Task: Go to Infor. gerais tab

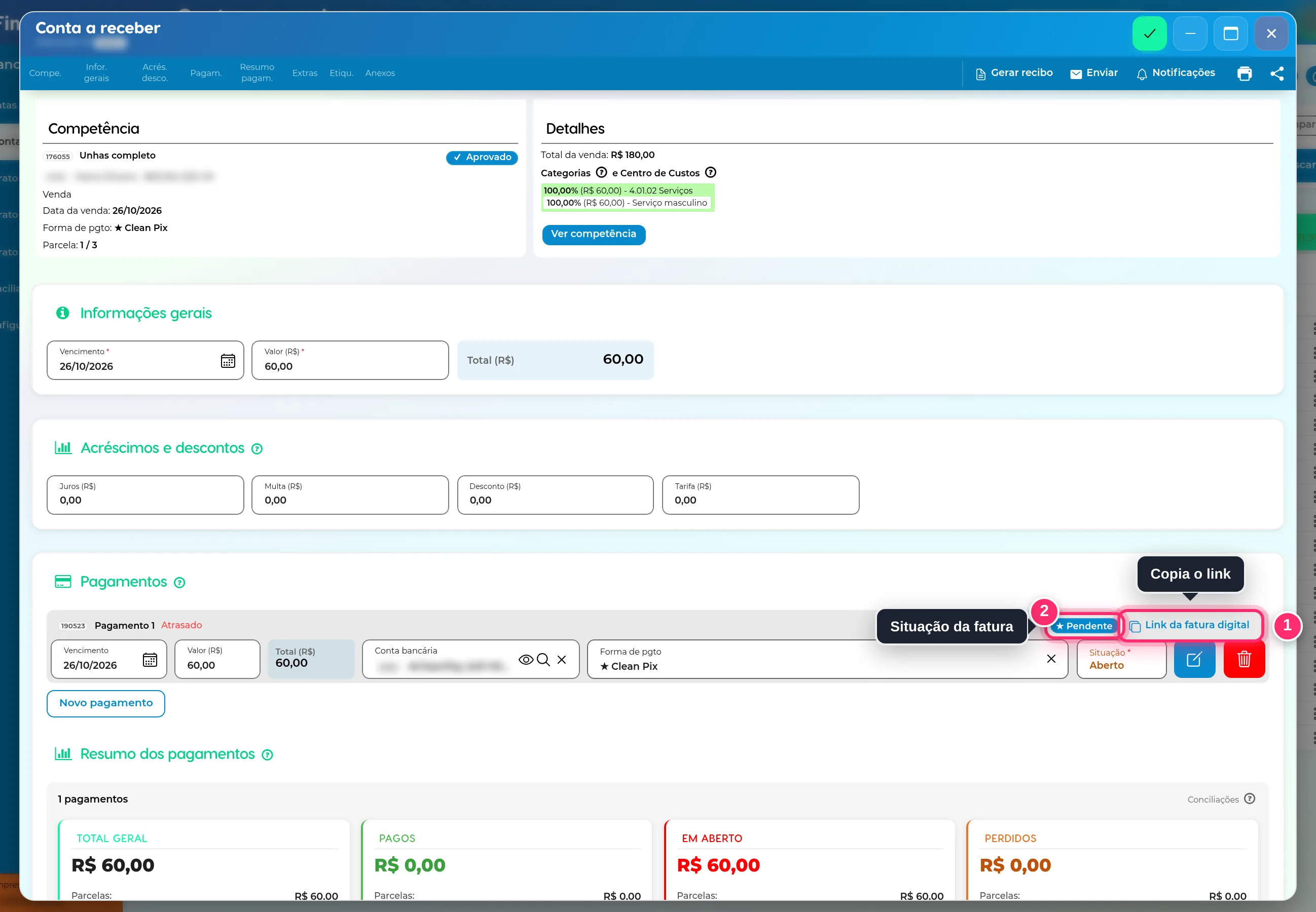Action: click(x=96, y=72)
